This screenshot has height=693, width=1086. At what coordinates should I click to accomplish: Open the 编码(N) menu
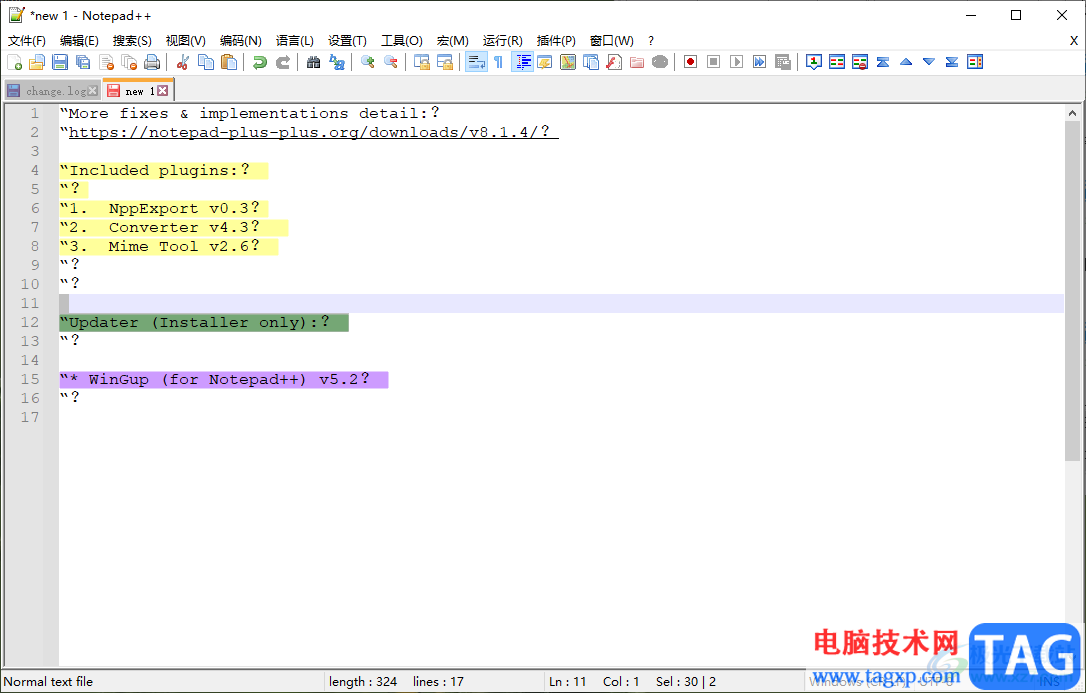point(240,41)
